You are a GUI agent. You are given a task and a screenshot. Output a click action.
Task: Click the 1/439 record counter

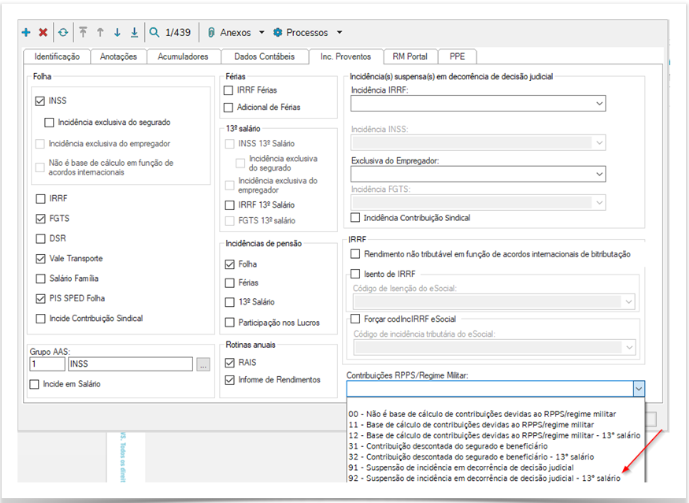(178, 33)
